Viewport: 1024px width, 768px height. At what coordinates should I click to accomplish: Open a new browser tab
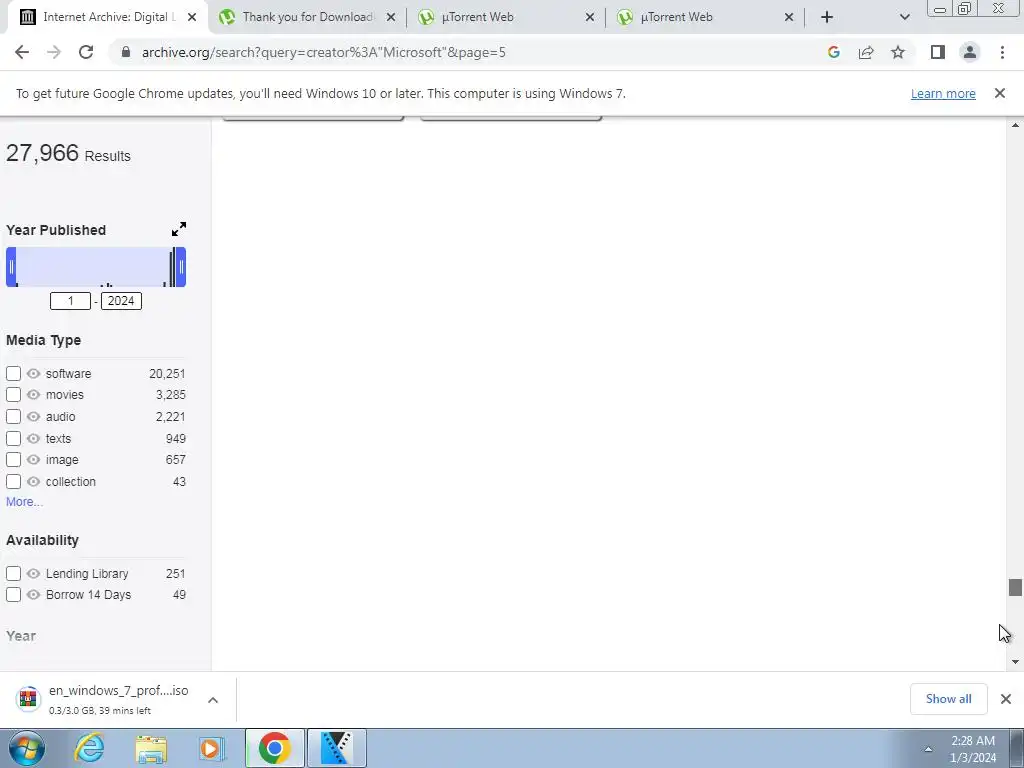(x=827, y=17)
